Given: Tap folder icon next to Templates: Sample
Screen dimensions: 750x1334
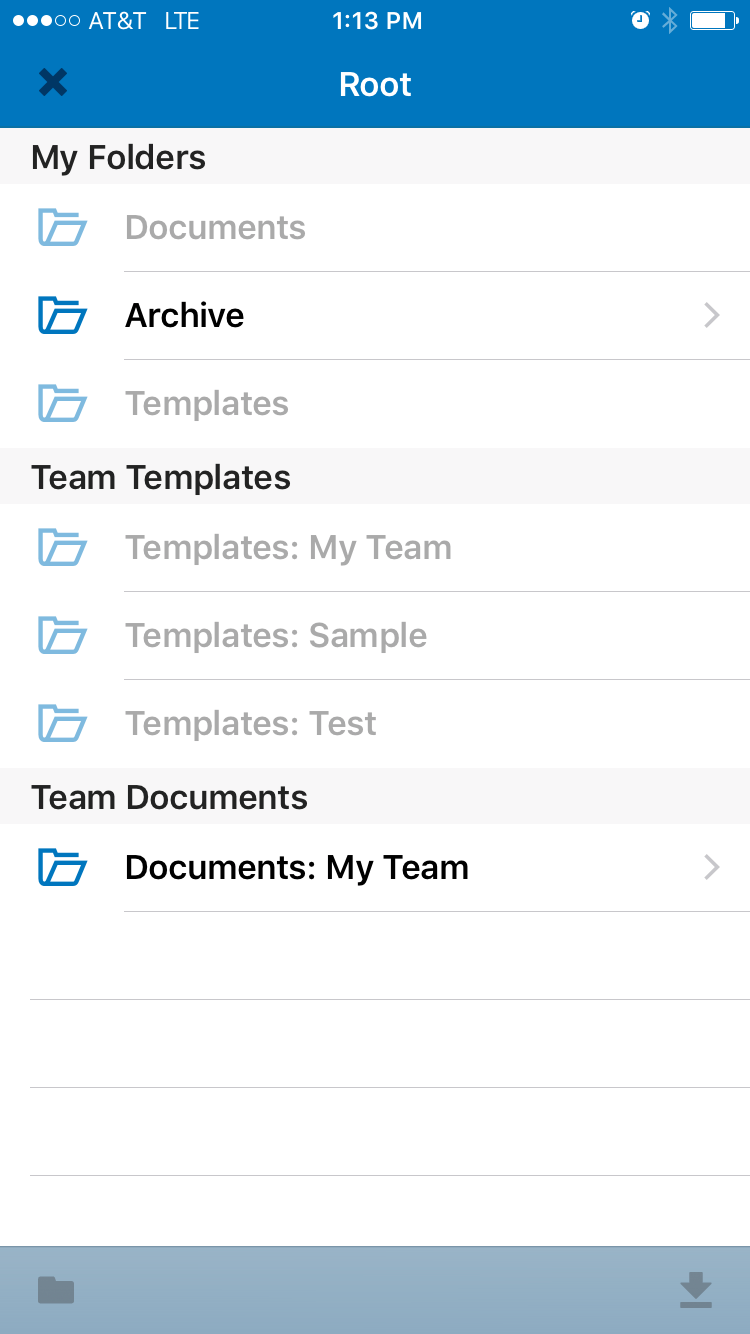Looking at the screenshot, I should click(x=62, y=636).
